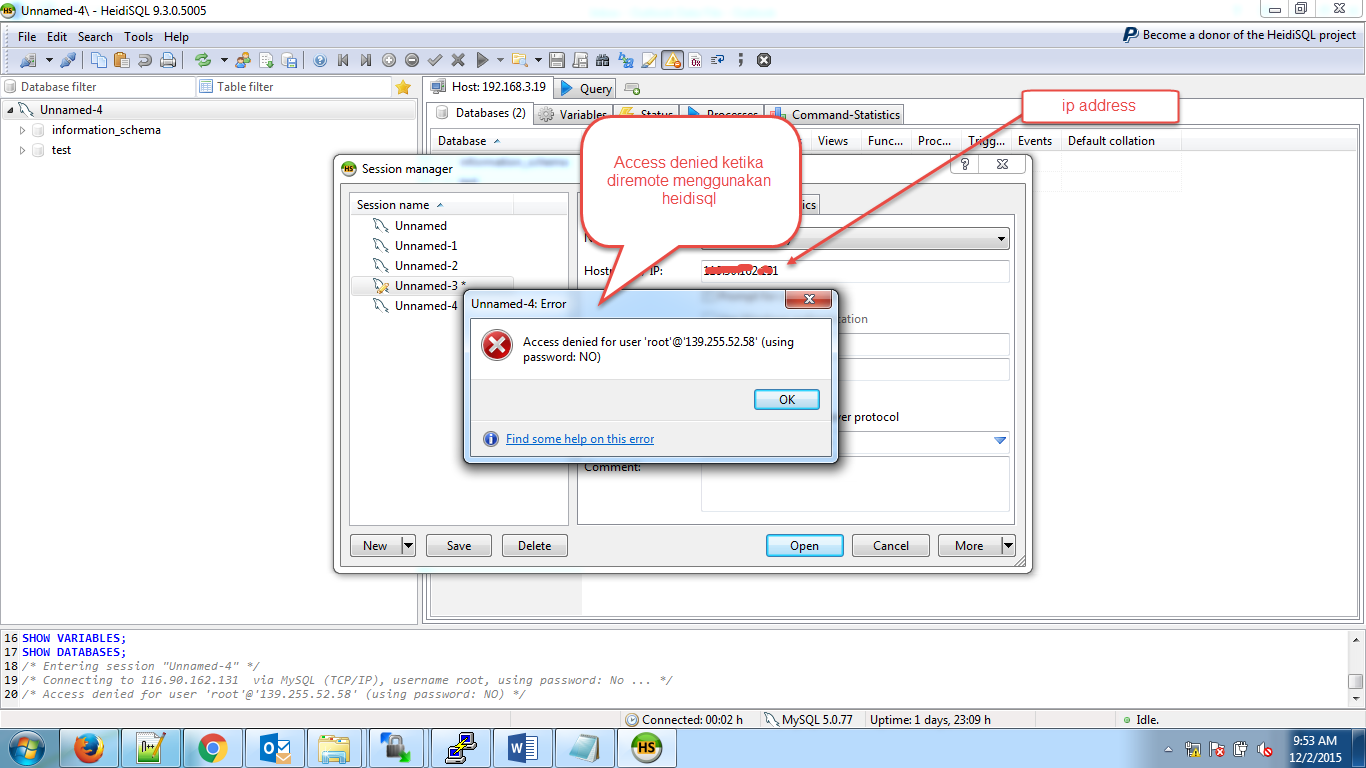The height and width of the screenshot is (768, 1366).
Task: Open Chrome from the taskbar
Action: (x=212, y=748)
